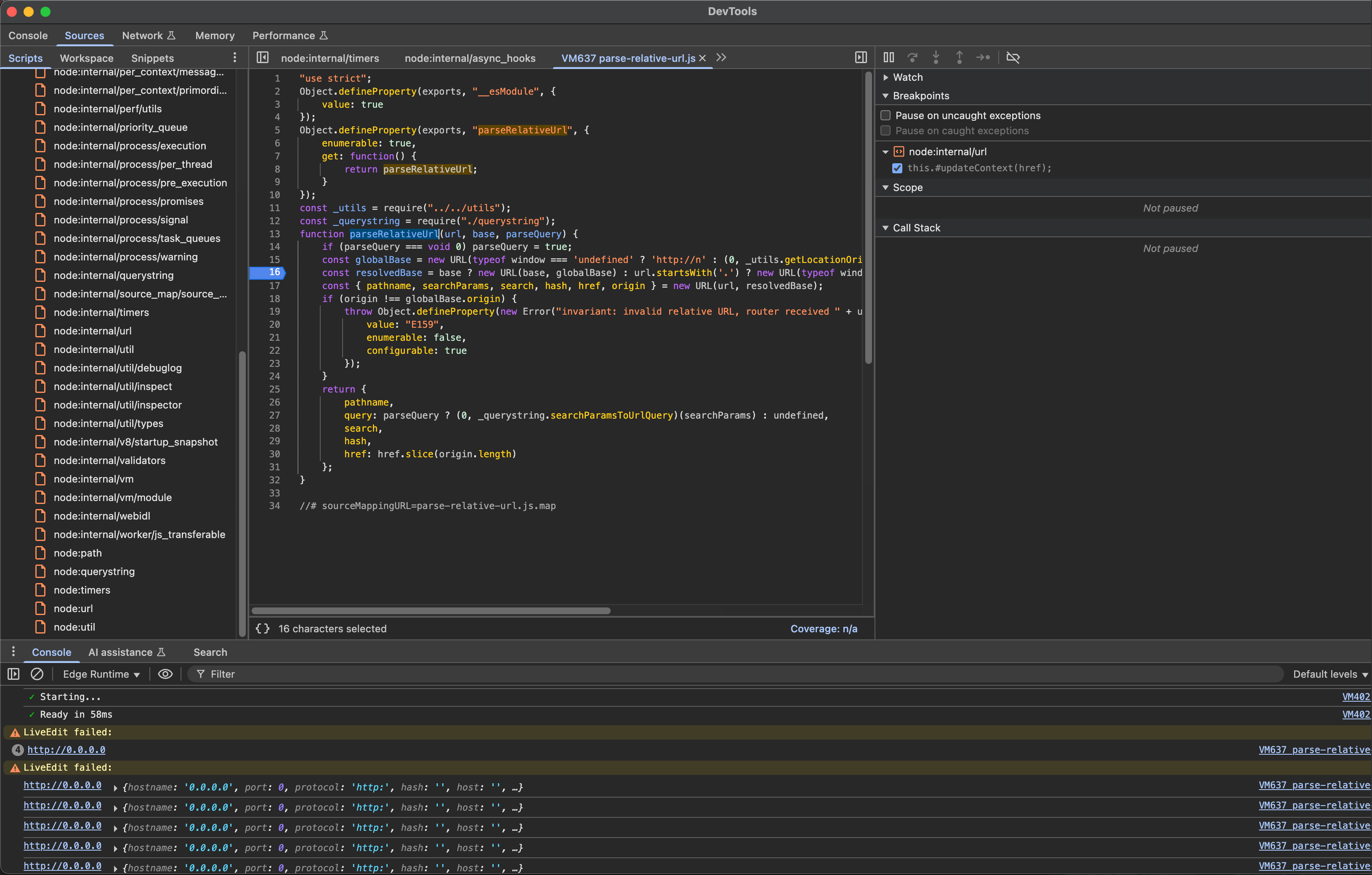The width and height of the screenshot is (1372, 875).
Task: Clear the console with the clear icon
Action: (x=37, y=674)
